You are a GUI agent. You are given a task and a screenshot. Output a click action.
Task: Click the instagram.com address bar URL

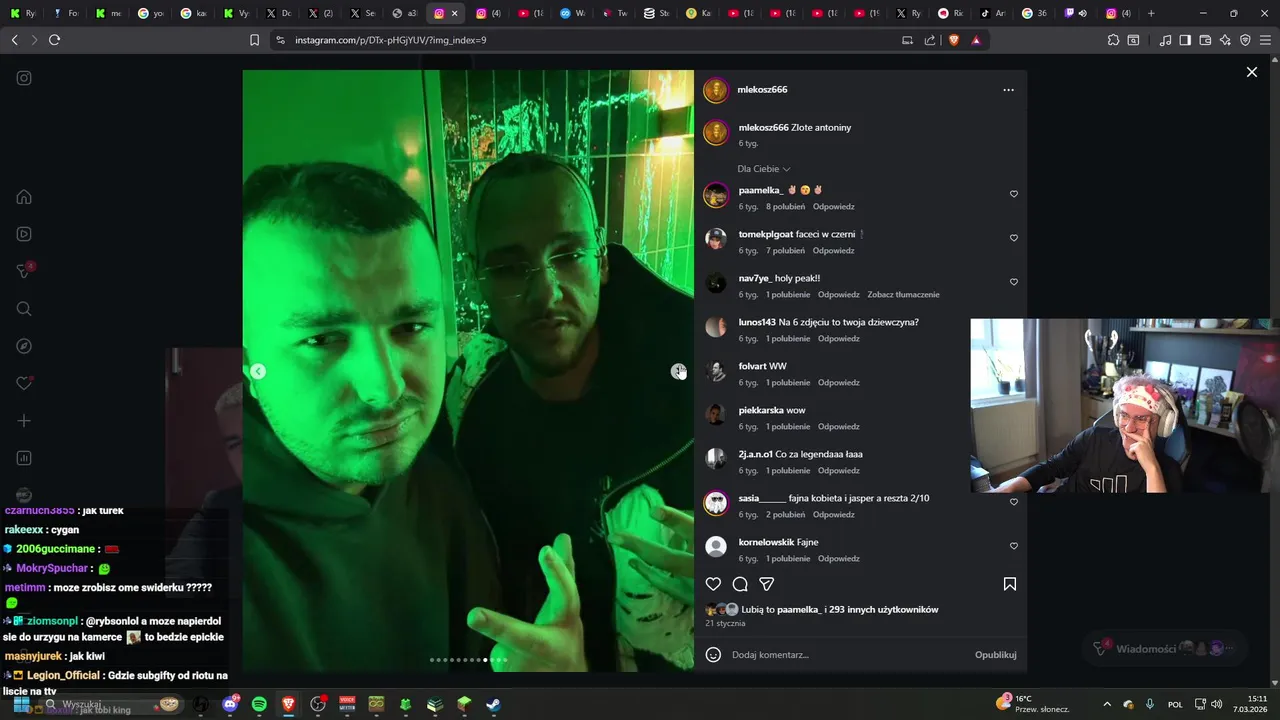click(x=390, y=40)
